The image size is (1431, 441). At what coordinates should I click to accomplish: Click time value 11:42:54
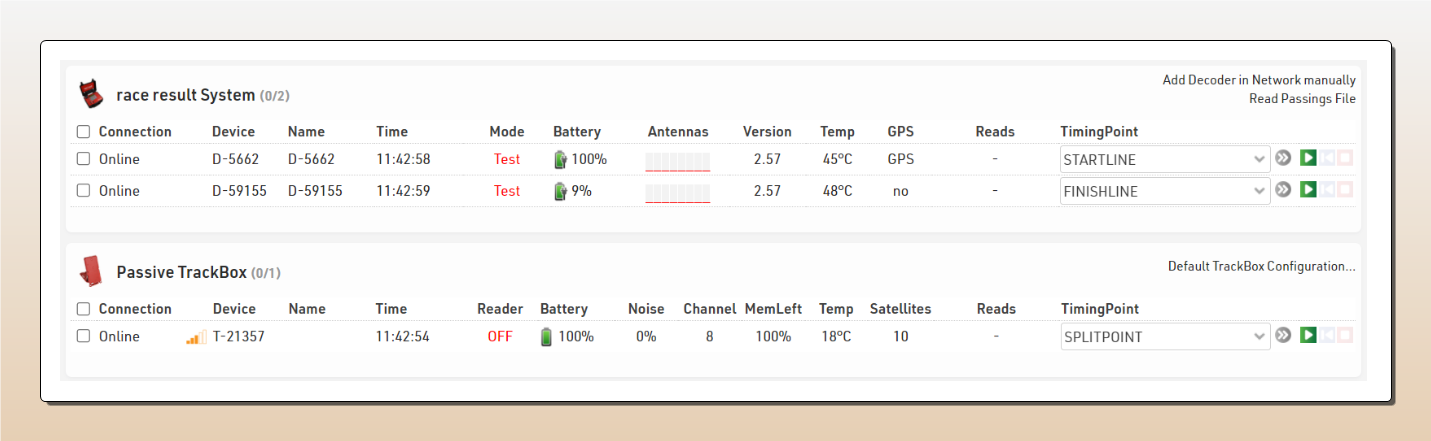pyautogui.click(x=403, y=337)
